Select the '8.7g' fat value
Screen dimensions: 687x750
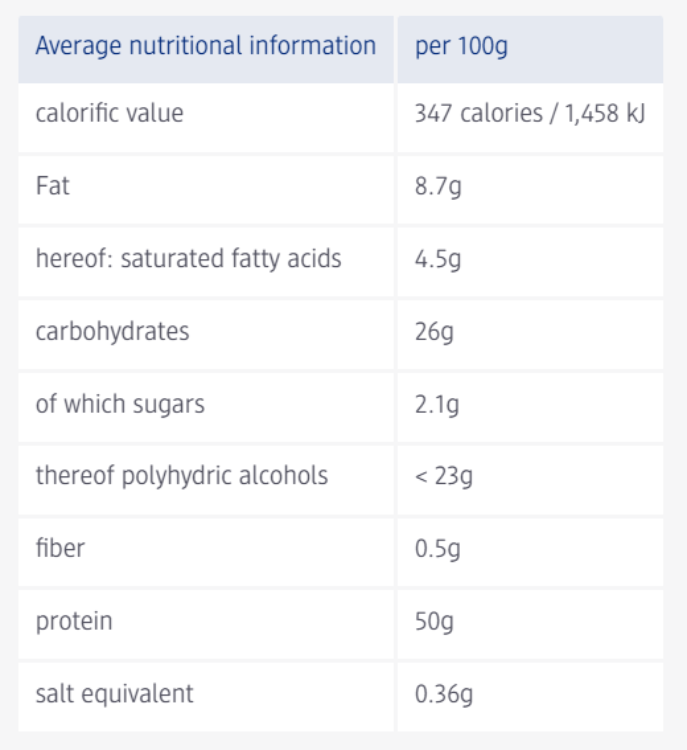click(438, 186)
